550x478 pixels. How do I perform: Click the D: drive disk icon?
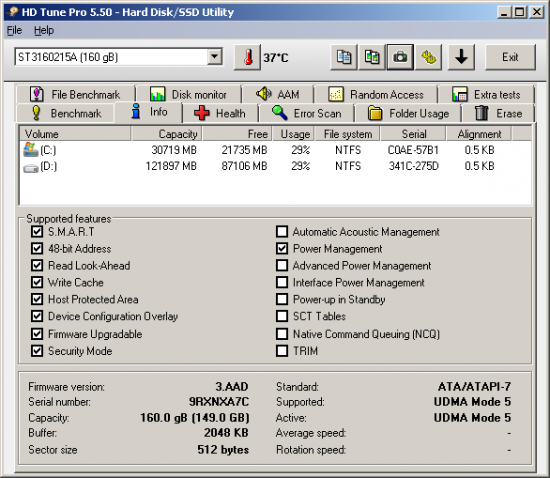click(x=31, y=168)
